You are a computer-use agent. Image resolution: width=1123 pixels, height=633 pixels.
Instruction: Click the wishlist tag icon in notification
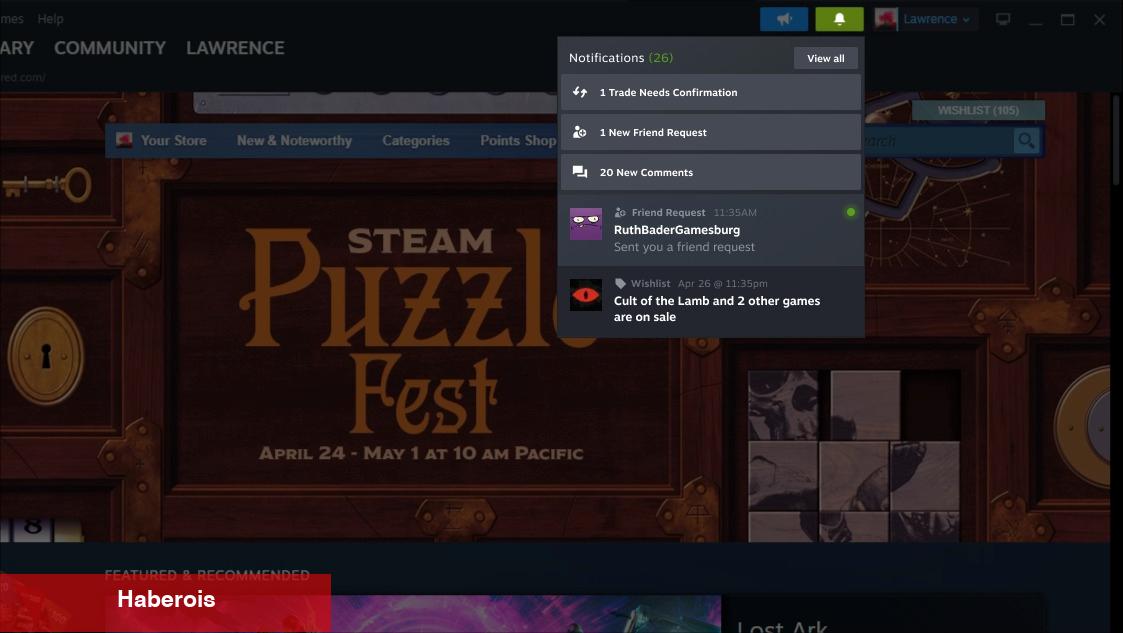click(620, 284)
